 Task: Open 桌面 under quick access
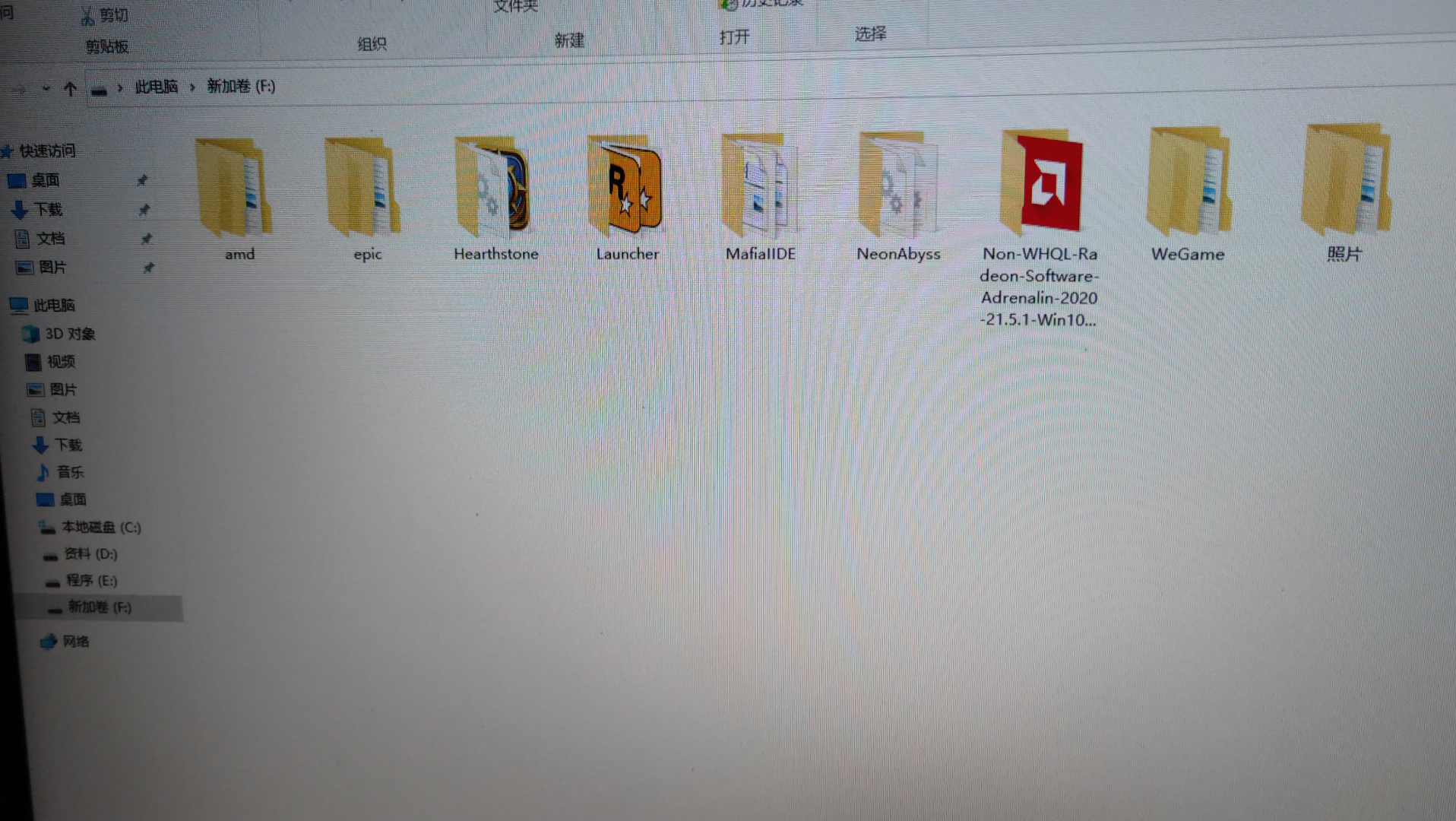[x=45, y=180]
